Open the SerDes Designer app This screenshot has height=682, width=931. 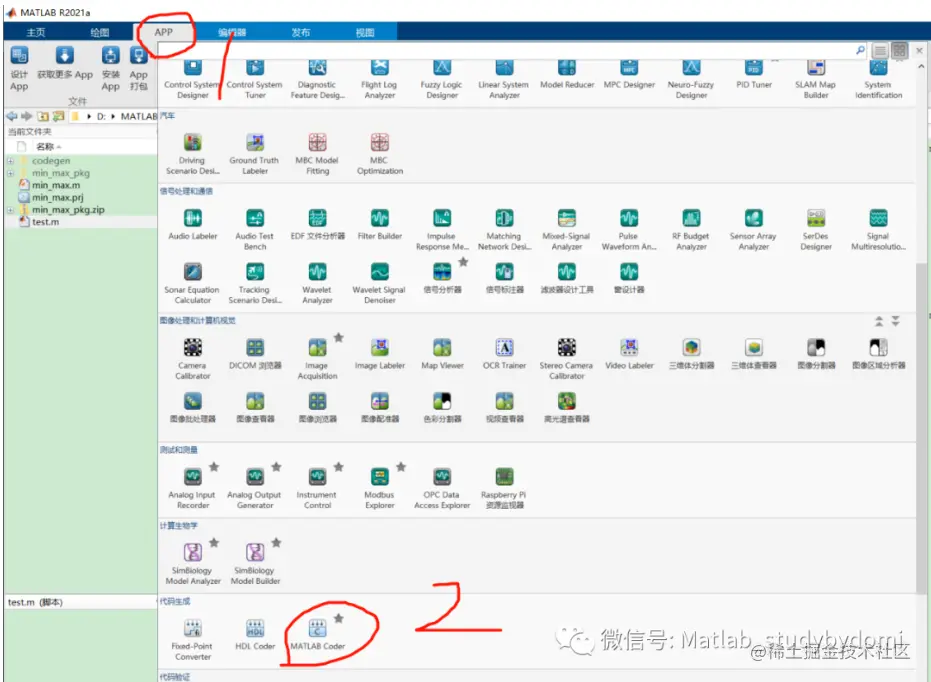pos(816,230)
